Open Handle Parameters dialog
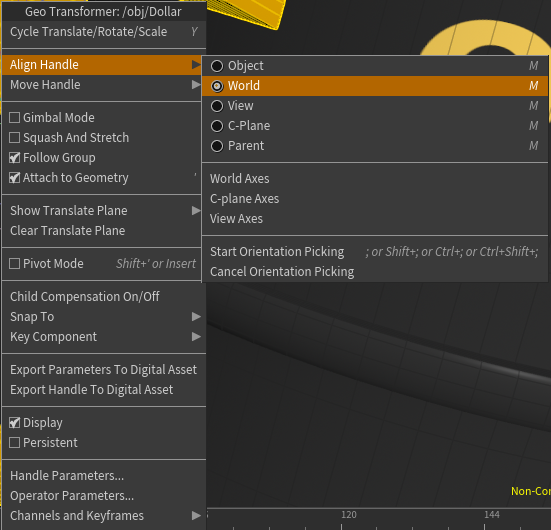Viewport: 551px width, 530px height. pyautogui.click(x=104, y=476)
